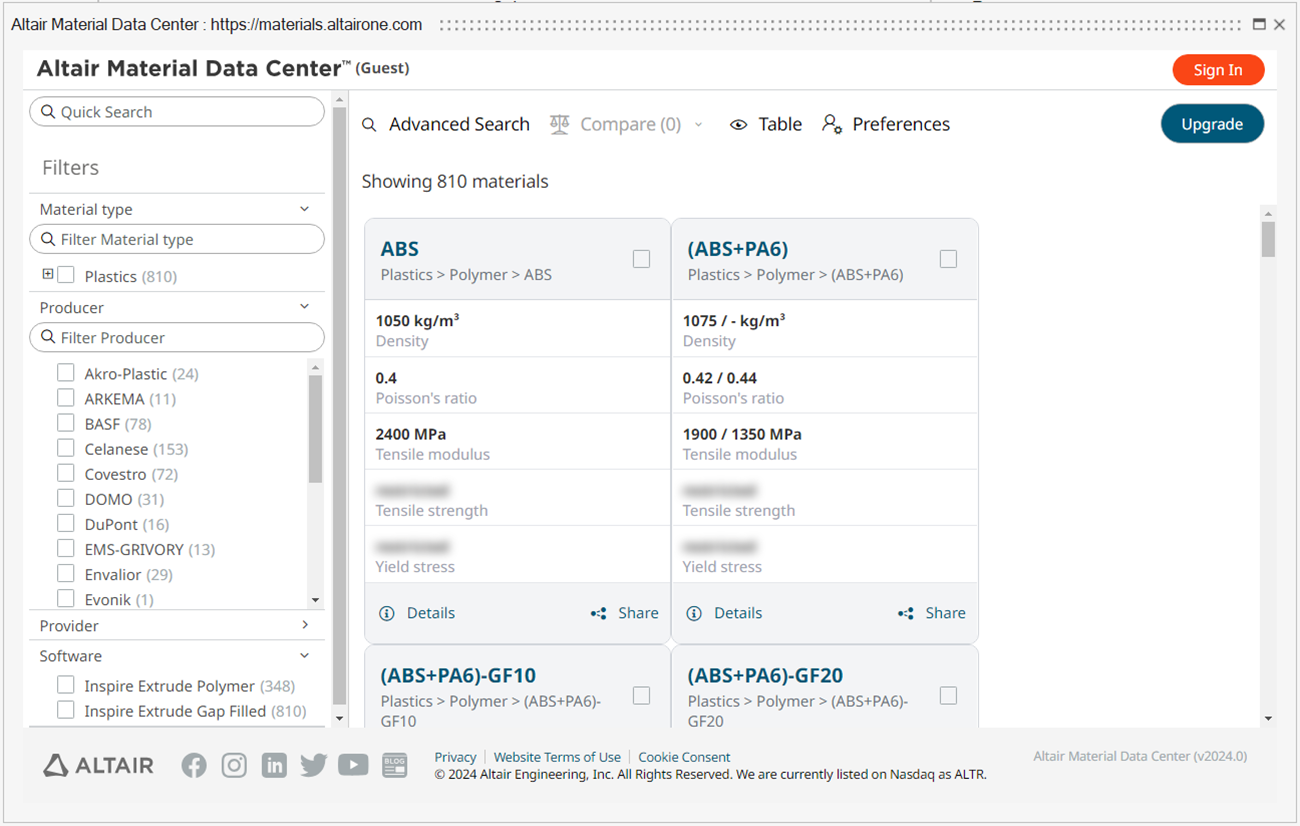The height and width of the screenshot is (826, 1300).
Task: Open Details for the ABS material
Action: coord(418,613)
